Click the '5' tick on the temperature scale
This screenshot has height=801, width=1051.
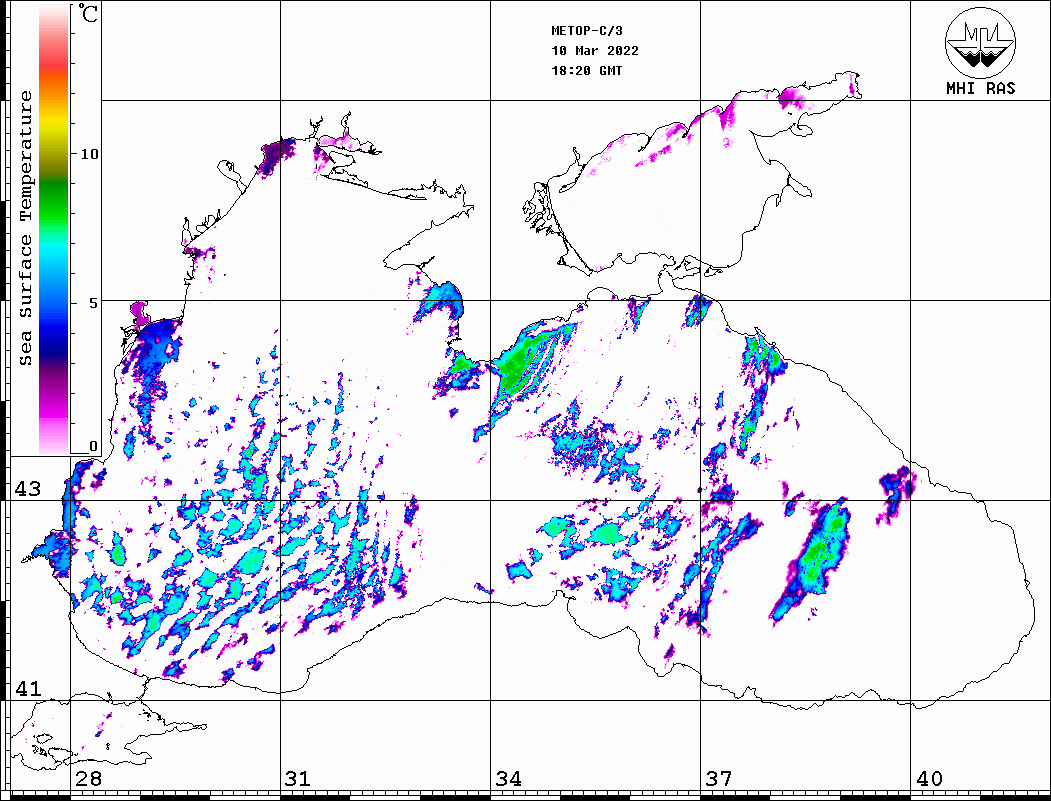93,303
